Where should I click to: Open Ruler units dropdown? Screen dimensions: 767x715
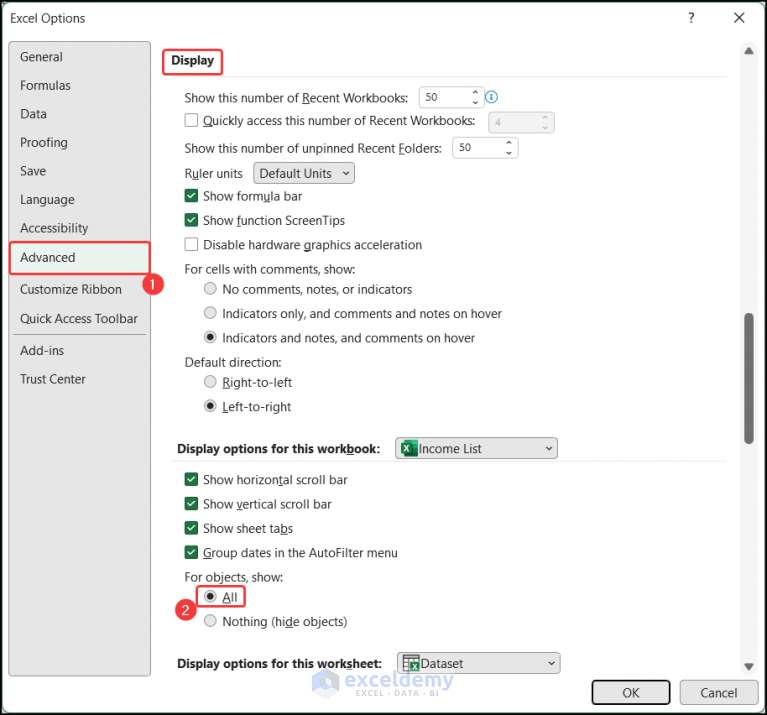[x=304, y=174]
